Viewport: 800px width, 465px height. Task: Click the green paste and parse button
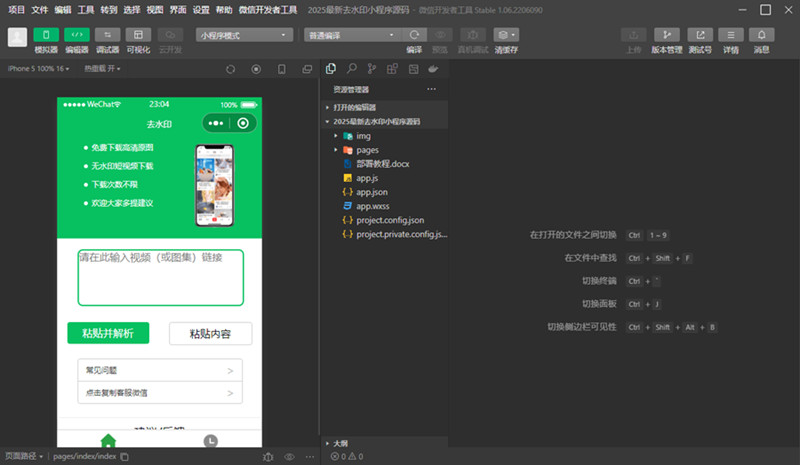[x=108, y=333]
